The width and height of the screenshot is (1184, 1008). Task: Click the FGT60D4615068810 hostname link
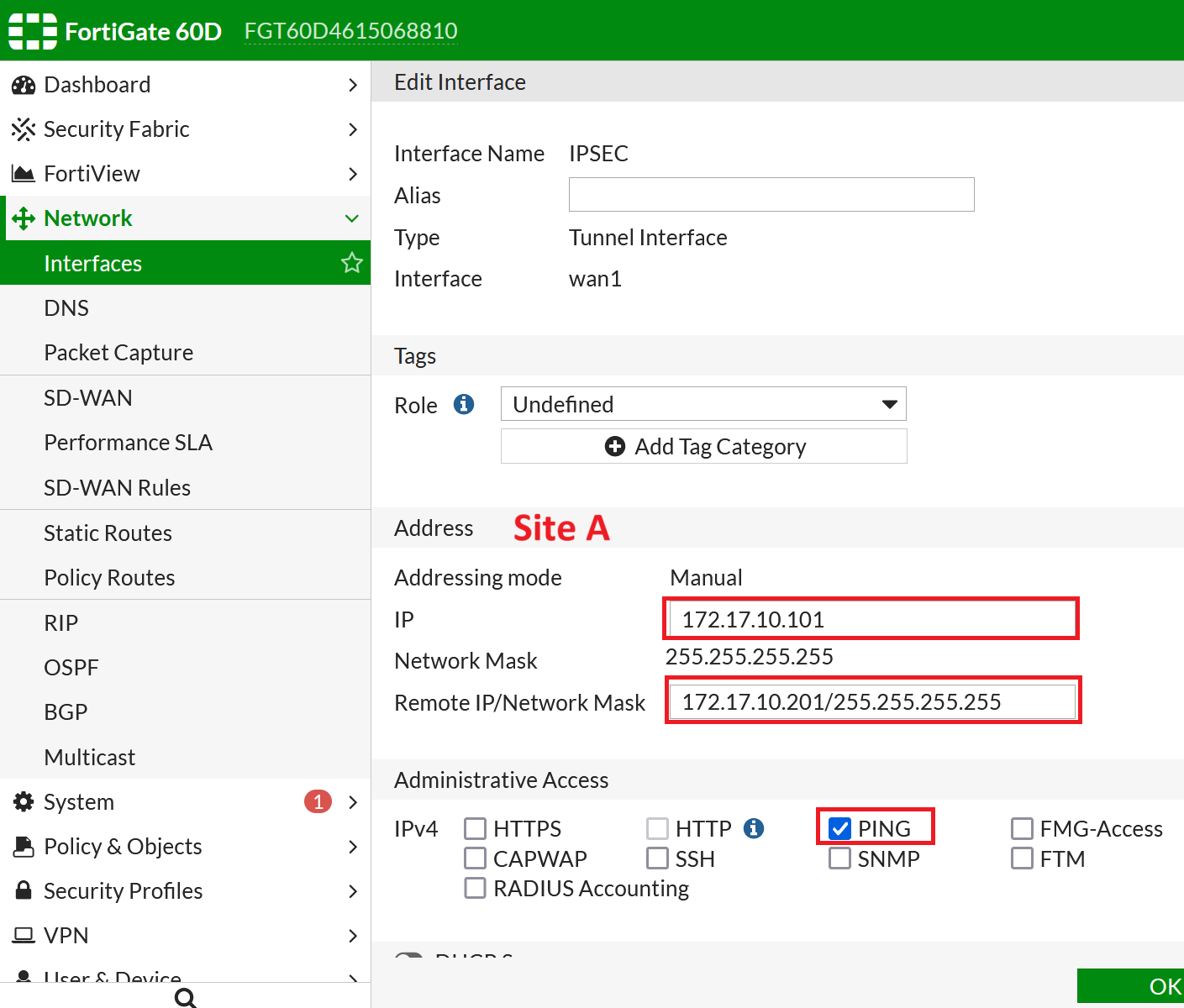tap(351, 31)
